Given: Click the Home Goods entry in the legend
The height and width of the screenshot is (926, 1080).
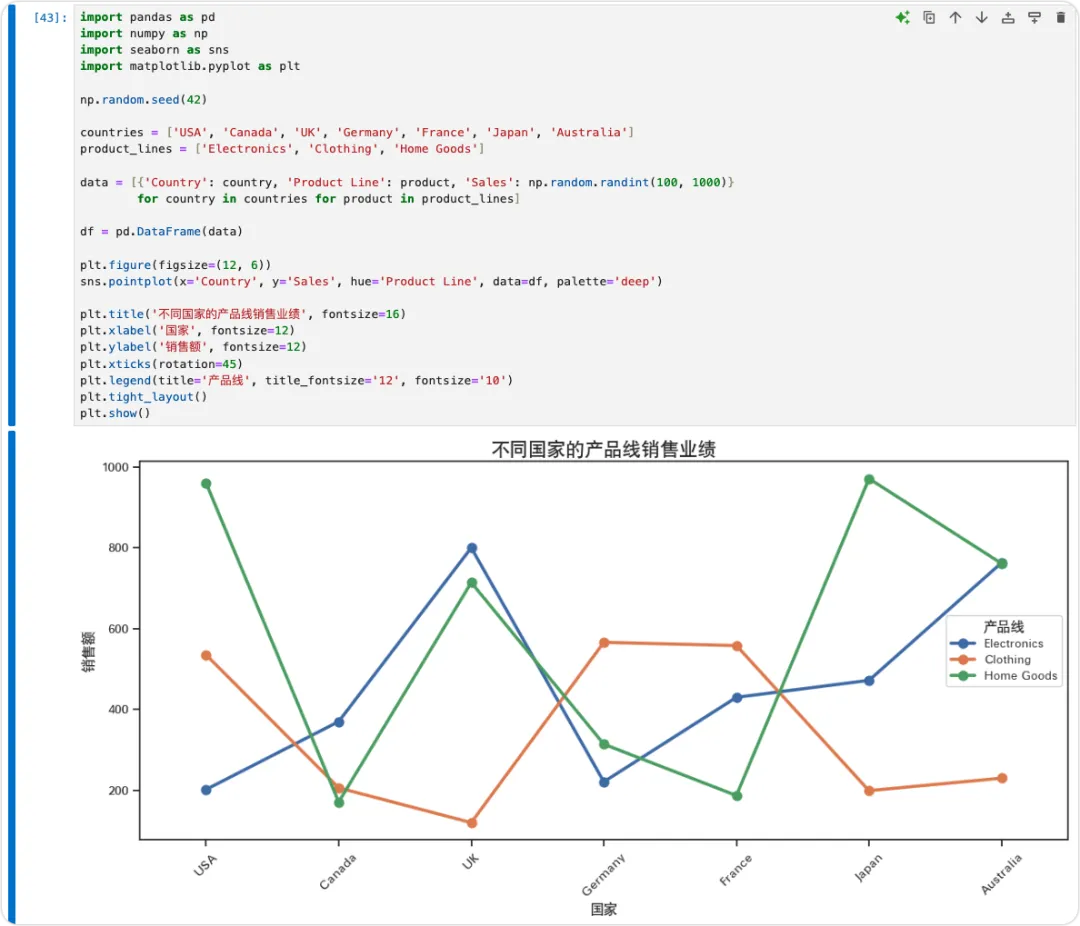Looking at the screenshot, I should pos(1004,676).
